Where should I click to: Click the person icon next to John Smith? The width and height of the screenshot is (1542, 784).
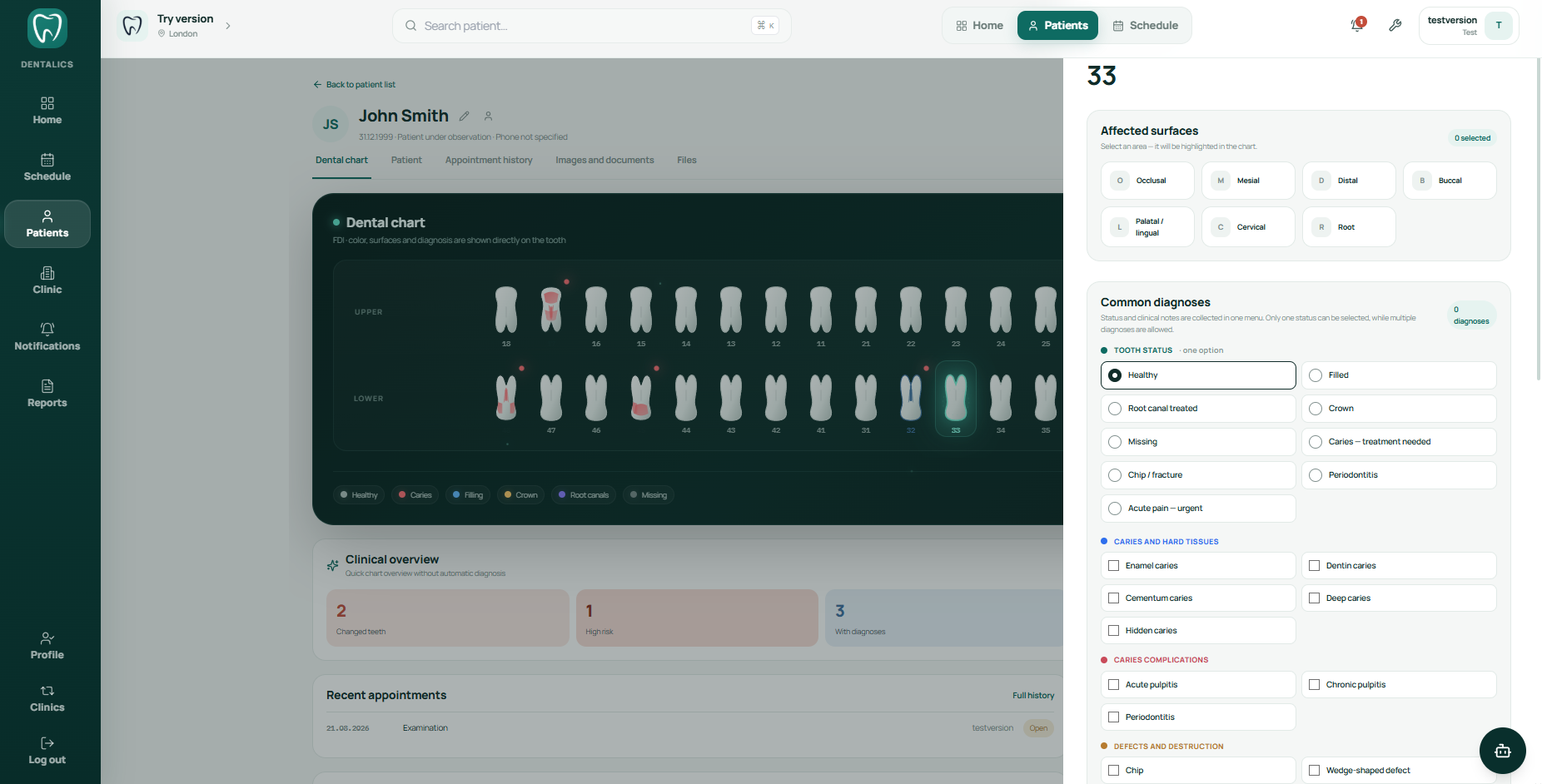tap(489, 117)
